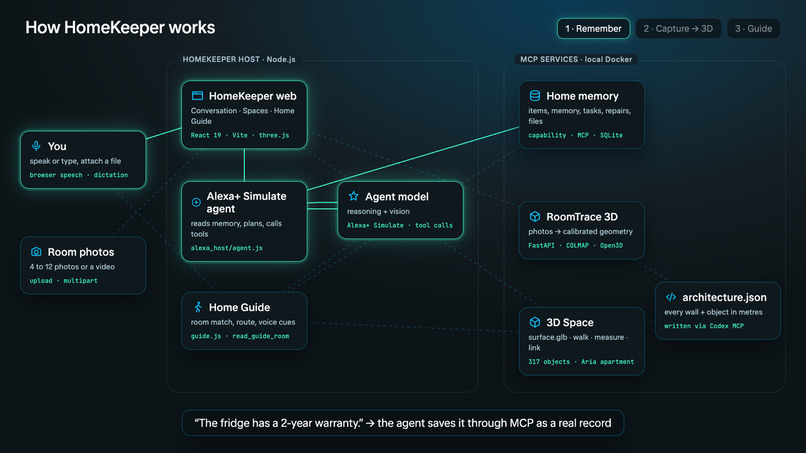The height and width of the screenshot is (453, 806).
Task: Click the "How HomeKeeper works" heading
Action: coord(120,27)
